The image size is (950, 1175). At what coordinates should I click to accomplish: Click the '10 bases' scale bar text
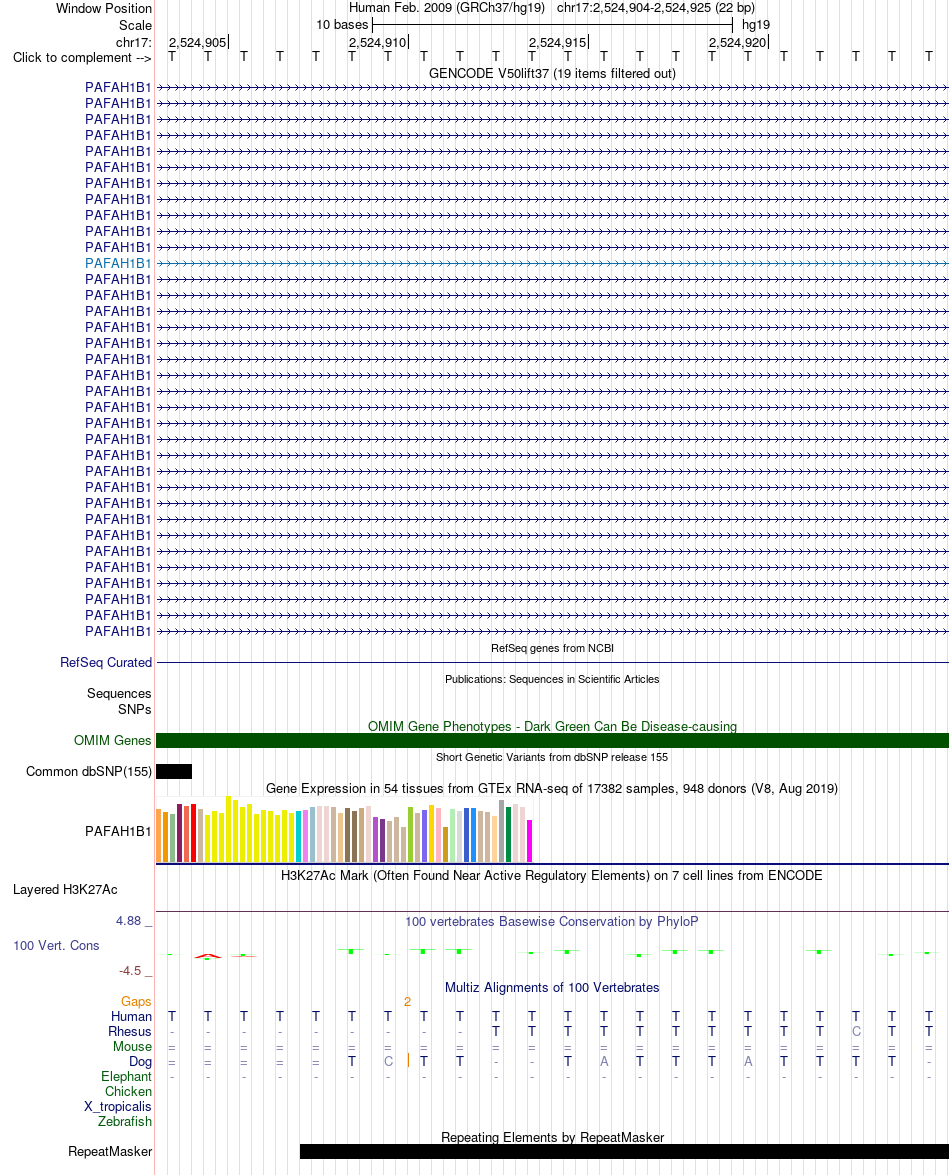[342, 25]
